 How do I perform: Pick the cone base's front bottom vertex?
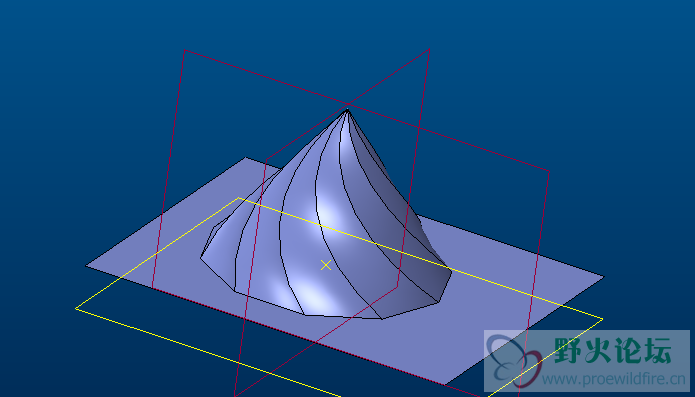pyautogui.click(x=382, y=319)
